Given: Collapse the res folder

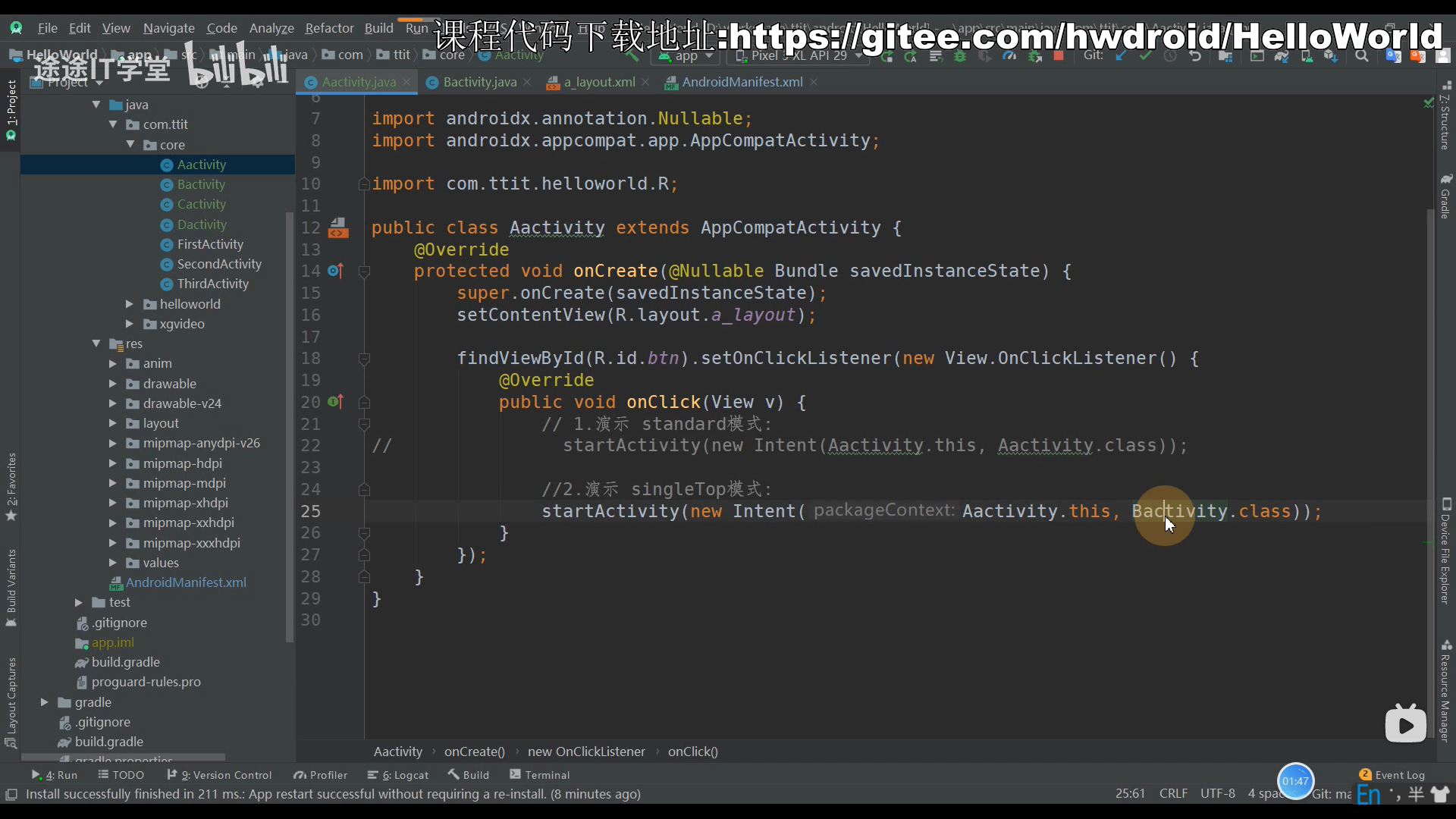Looking at the screenshot, I should coord(96,344).
